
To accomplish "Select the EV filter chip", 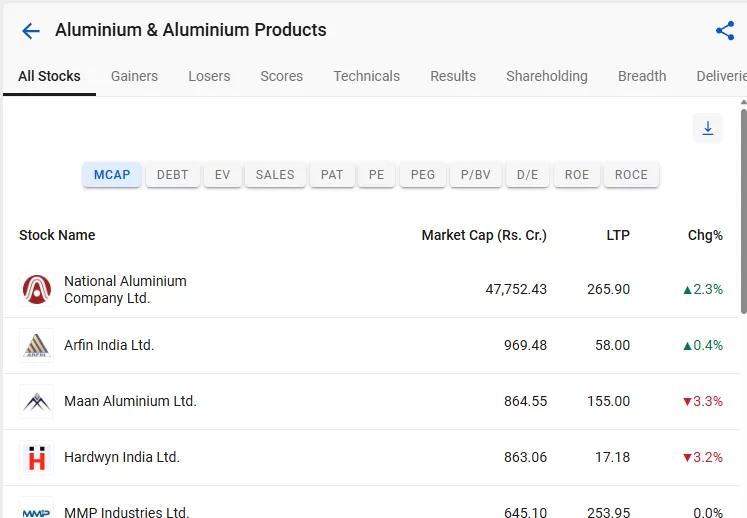I will pos(222,175).
